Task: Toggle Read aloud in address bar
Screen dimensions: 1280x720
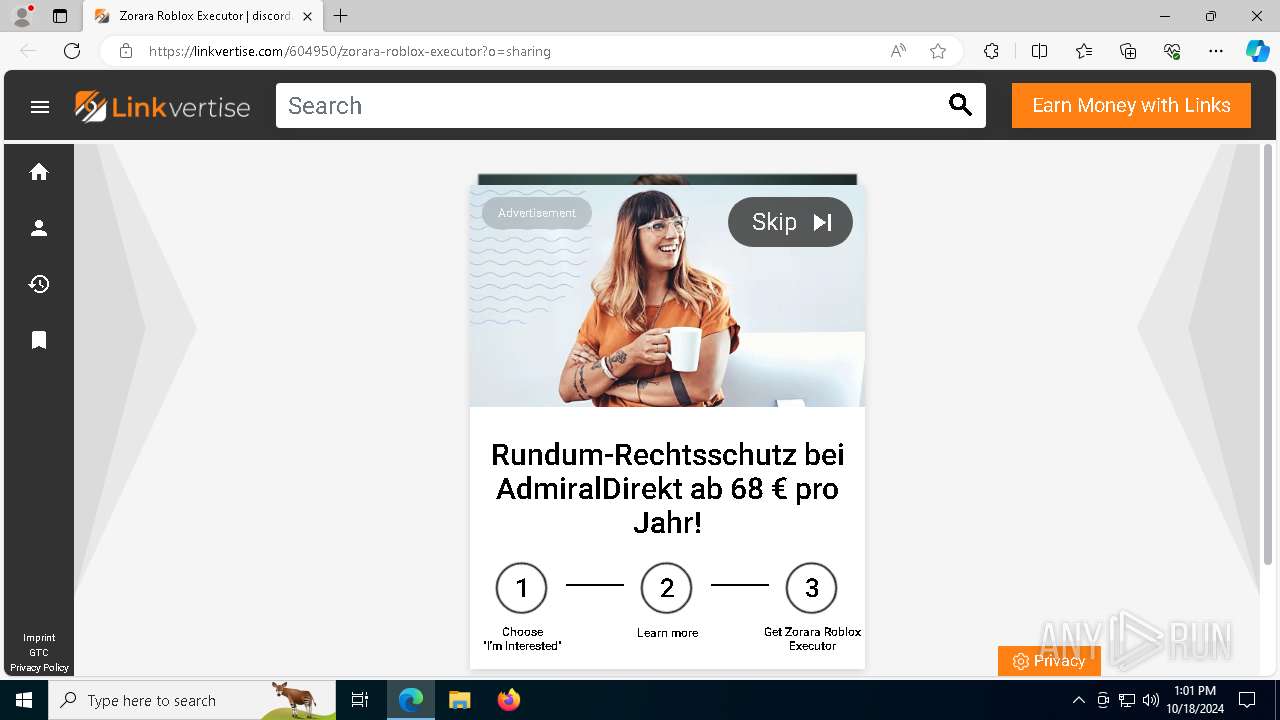Action: (898, 51)
